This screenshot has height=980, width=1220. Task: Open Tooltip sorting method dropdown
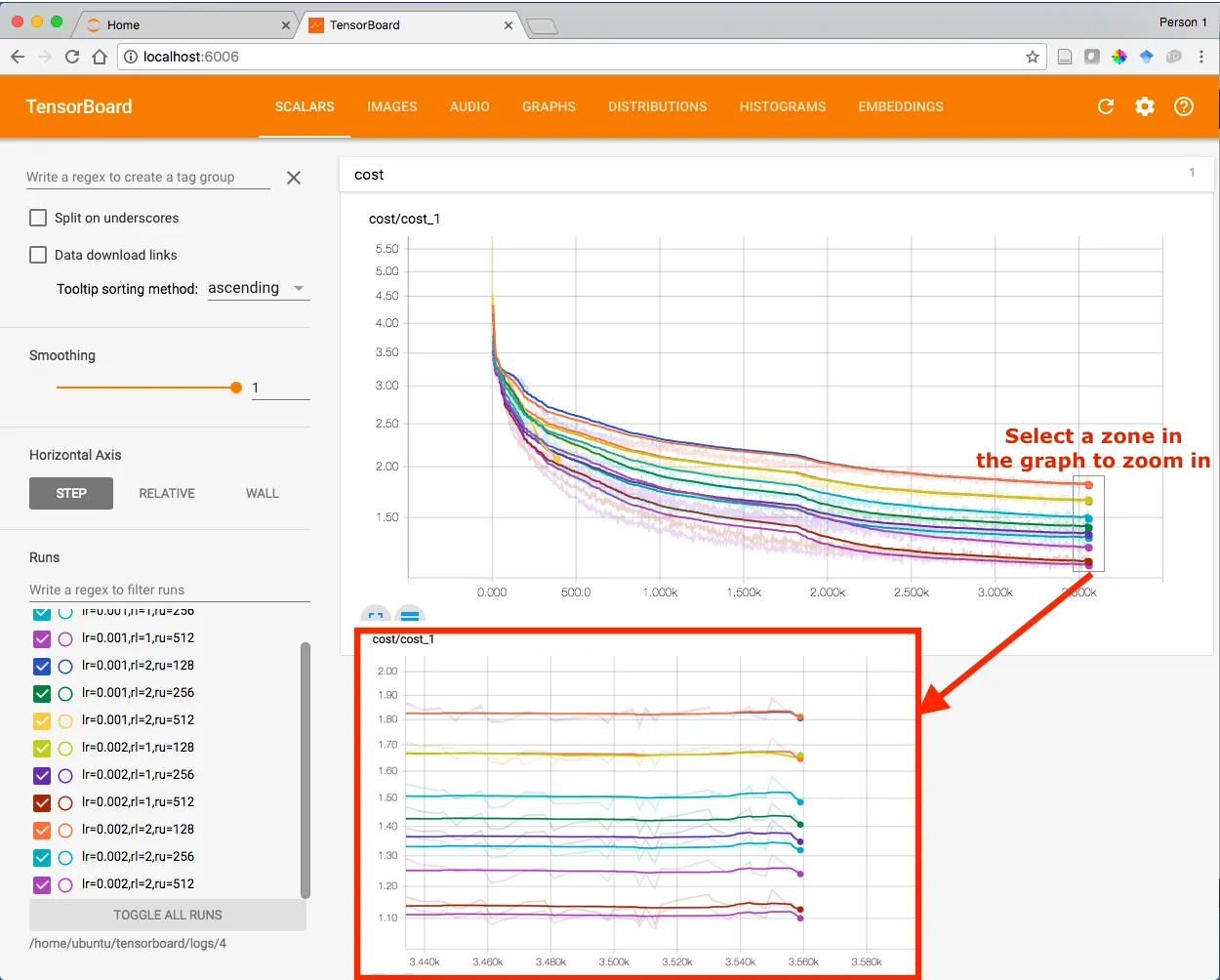coord(259,288)
